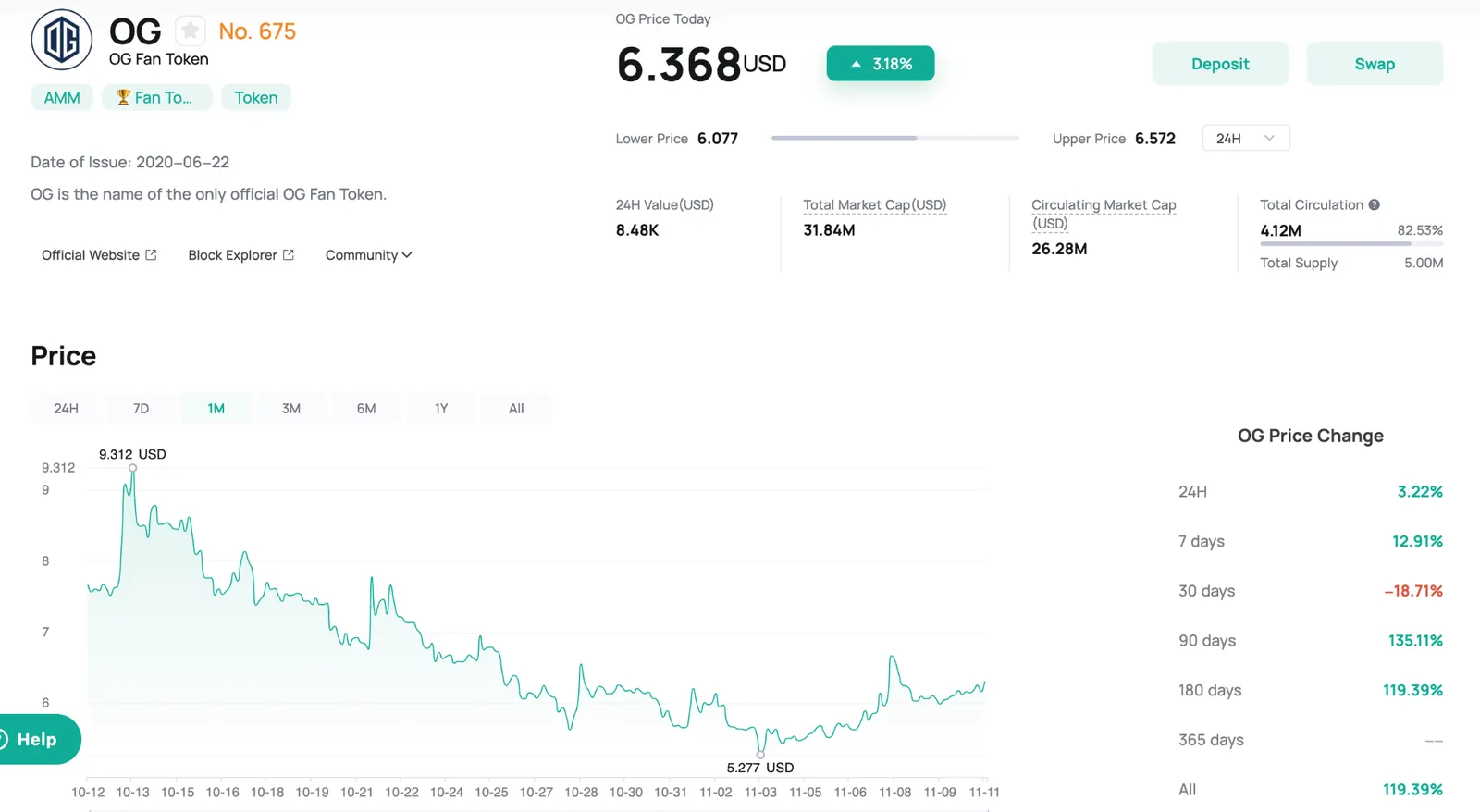Viewport: 1480px width, 812px height.
Task: Open the 24H price range dropdown
Action: pyautogui.click(x=1246, y=139)
